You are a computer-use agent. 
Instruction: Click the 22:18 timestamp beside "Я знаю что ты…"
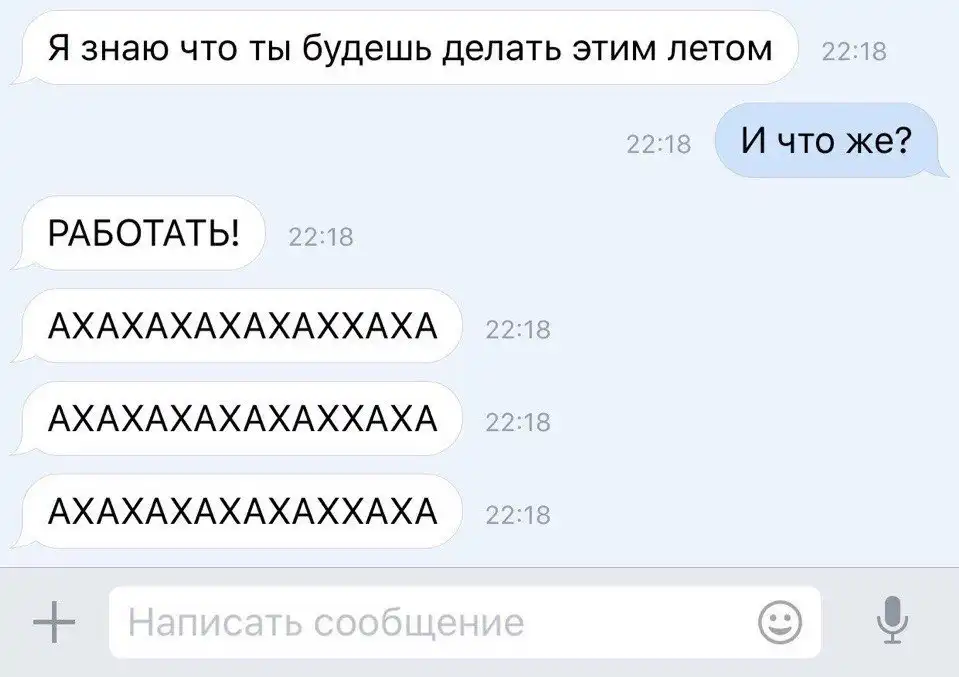[x=854, y=52]
